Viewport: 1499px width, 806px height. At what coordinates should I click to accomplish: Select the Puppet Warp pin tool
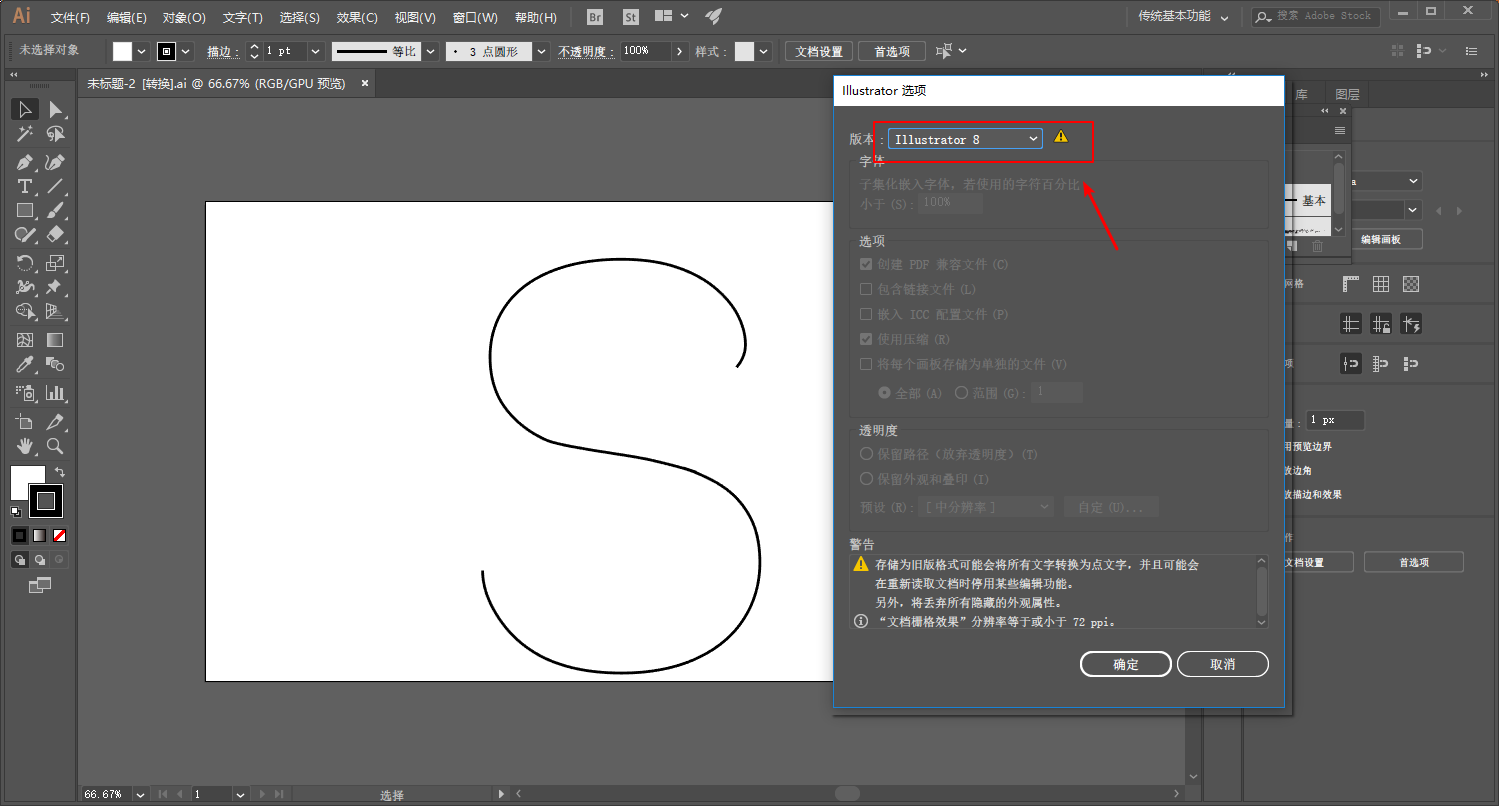point(55,287)
